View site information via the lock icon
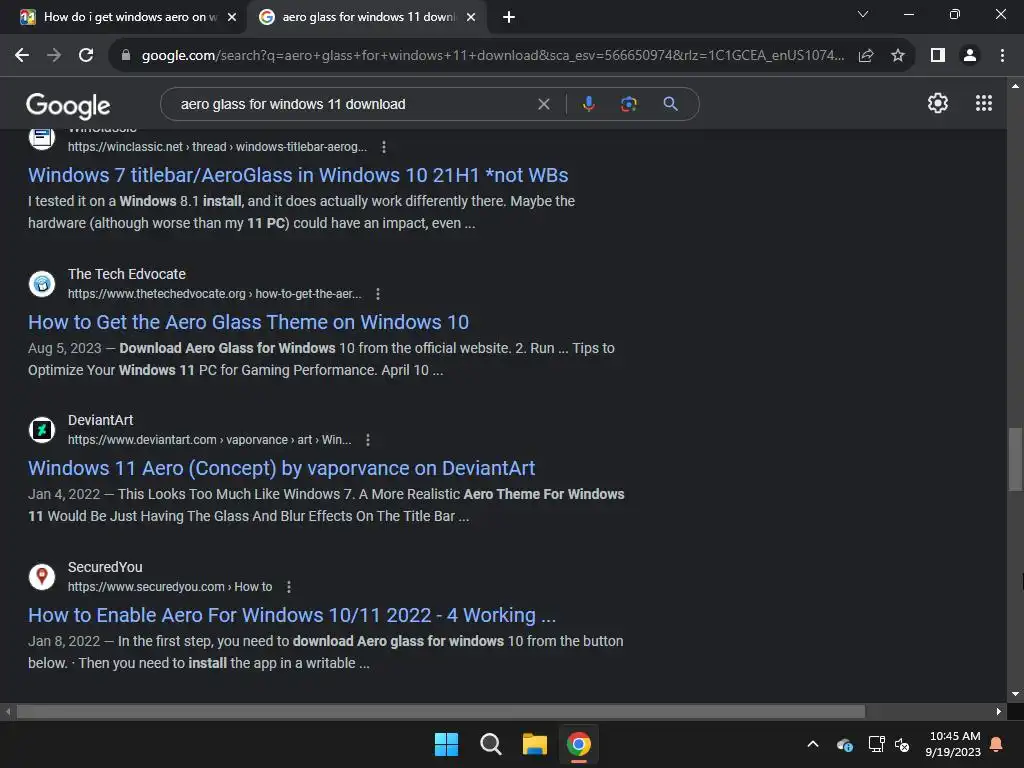 coord(126,56)
